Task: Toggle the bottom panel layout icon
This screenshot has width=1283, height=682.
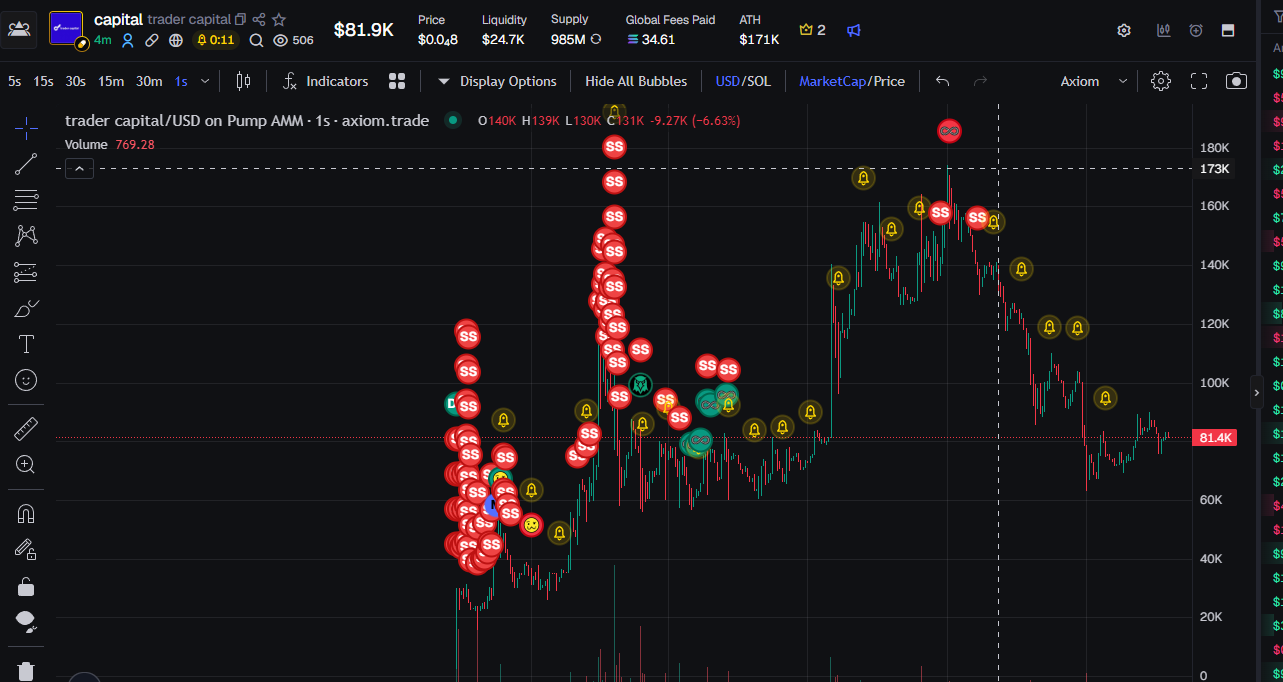Action: pos(1228,30)
